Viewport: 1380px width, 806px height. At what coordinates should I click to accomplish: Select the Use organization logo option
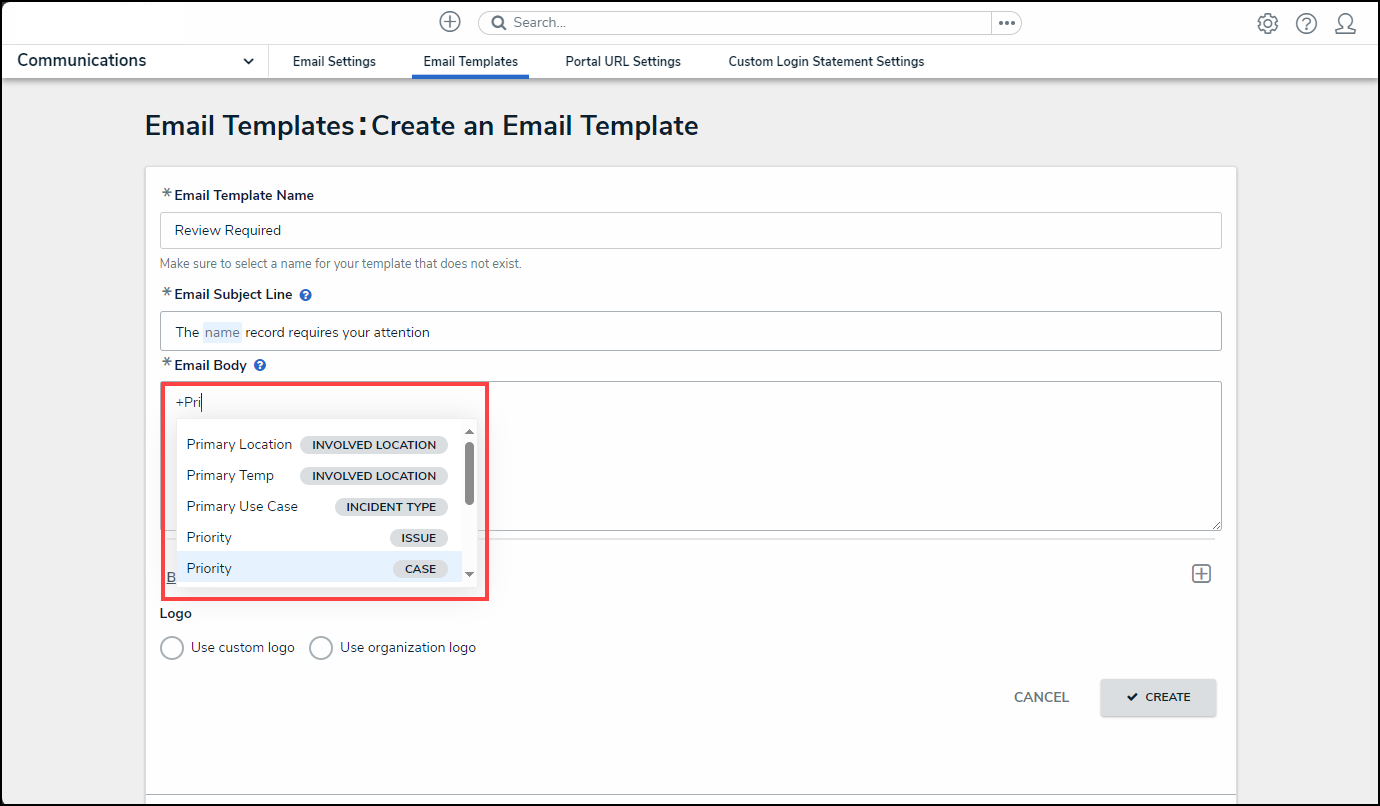click(321, 648)
